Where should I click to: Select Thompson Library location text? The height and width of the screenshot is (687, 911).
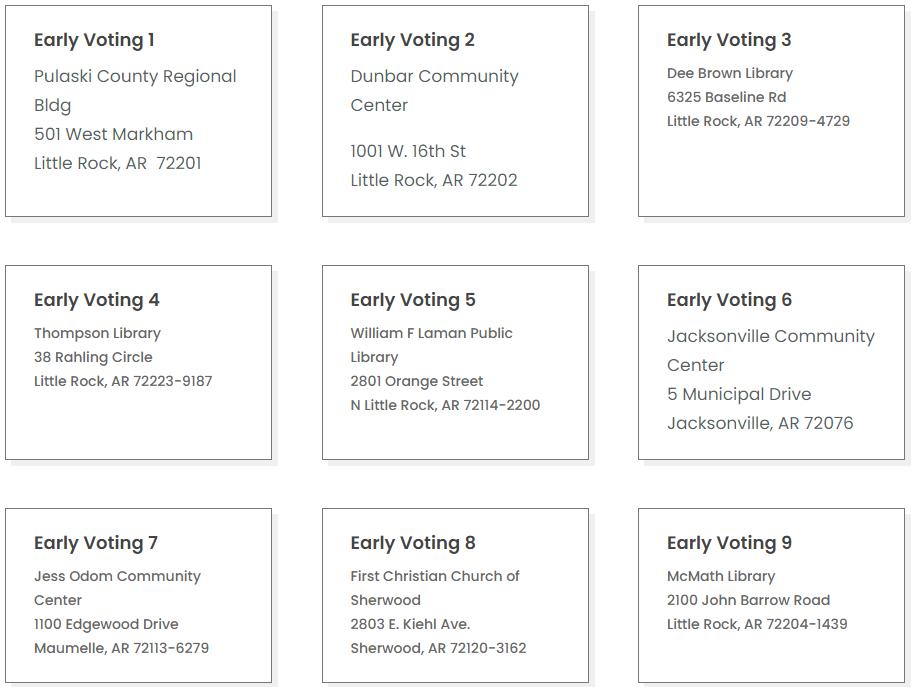(x=97, y=333)
